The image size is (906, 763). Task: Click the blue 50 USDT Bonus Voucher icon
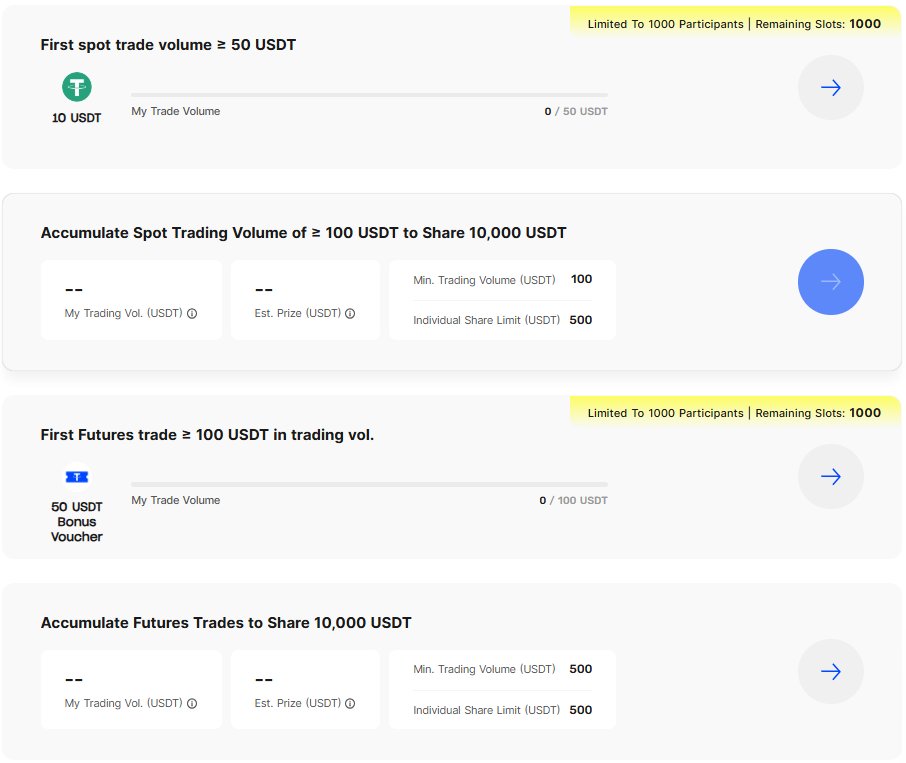(77, 477)
